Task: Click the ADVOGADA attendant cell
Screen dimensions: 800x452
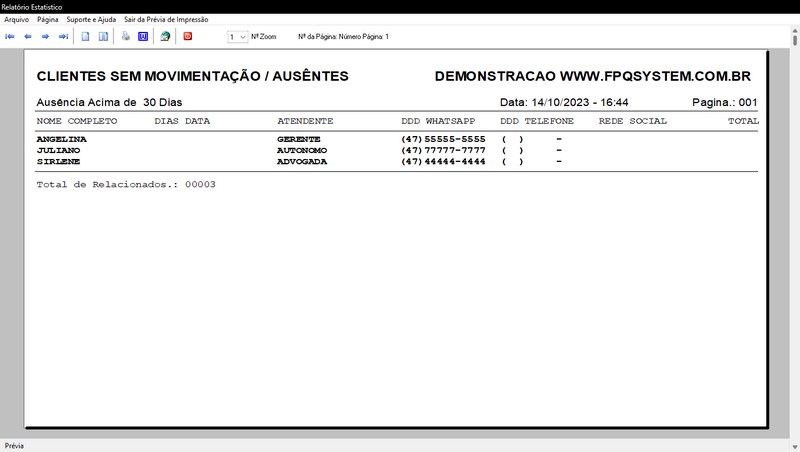Action: coord(302,162)
